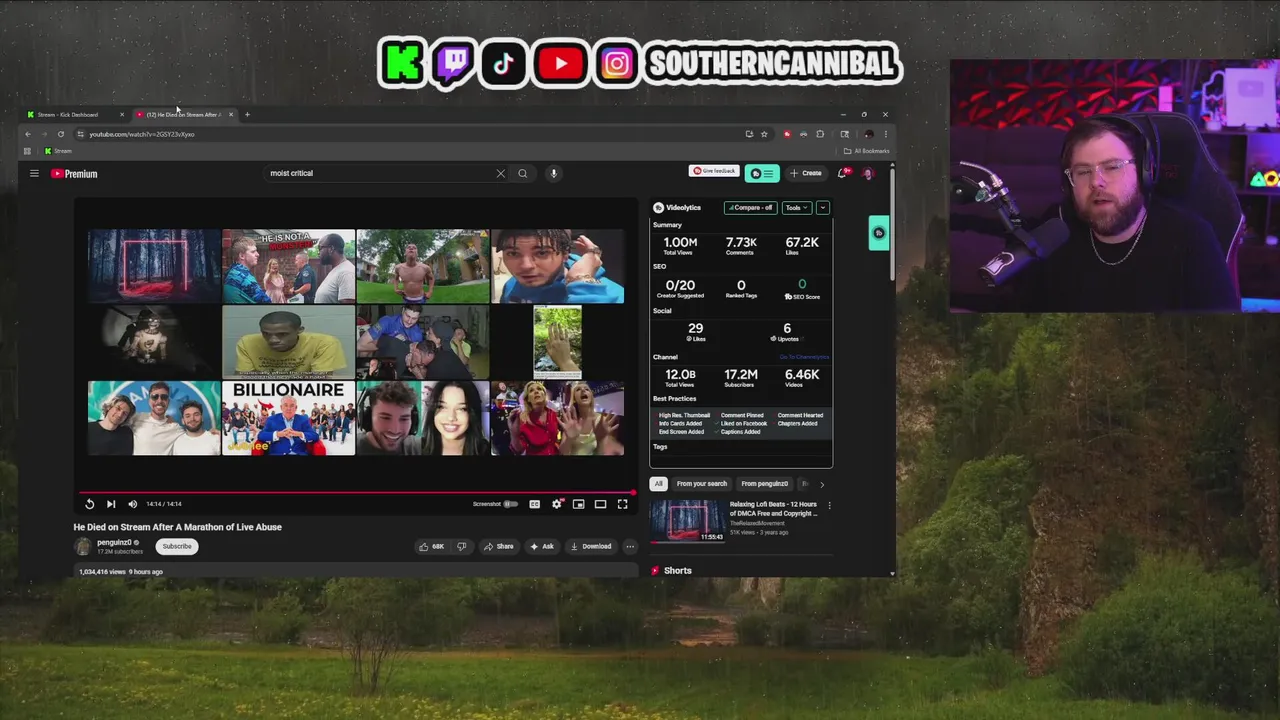The height and width of the screenshot is (720, 1280).
Task: Click the Create button
Action: [x=806, y=173]
